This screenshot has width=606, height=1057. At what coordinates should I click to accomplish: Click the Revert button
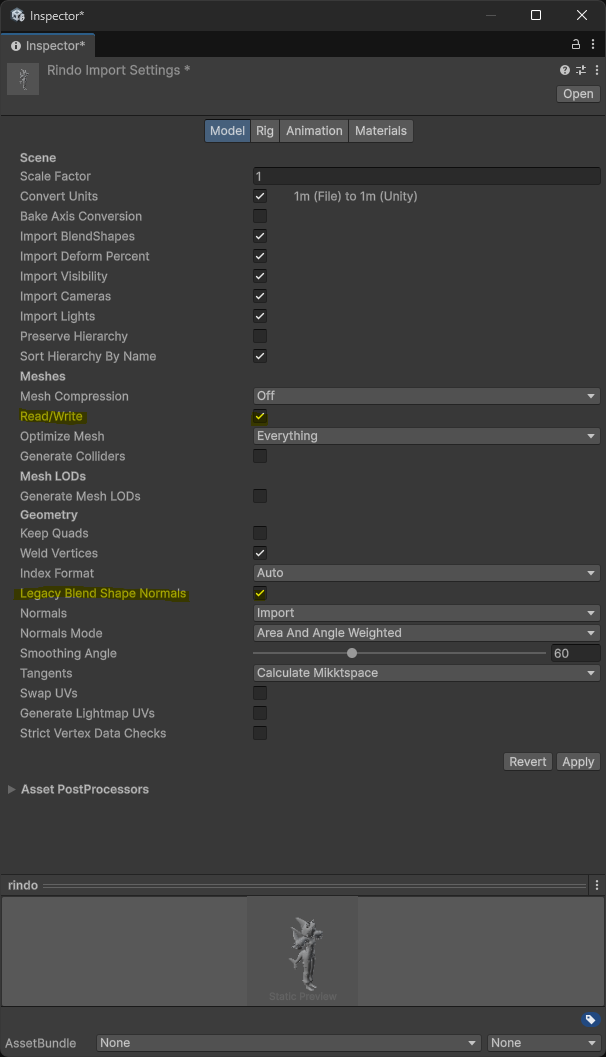pyautogui.click(x=528, y=762)
